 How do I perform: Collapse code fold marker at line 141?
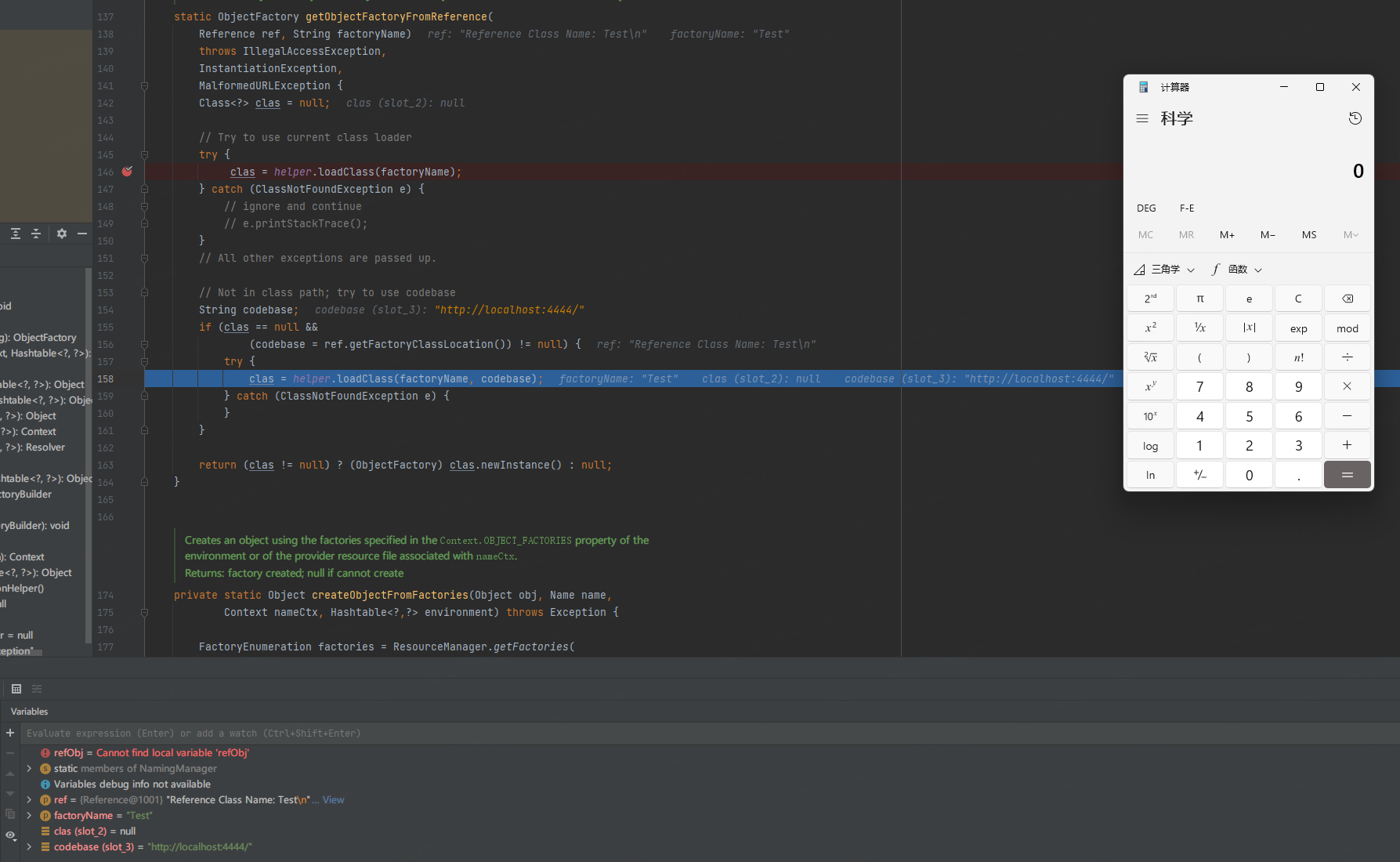point(144,86)
